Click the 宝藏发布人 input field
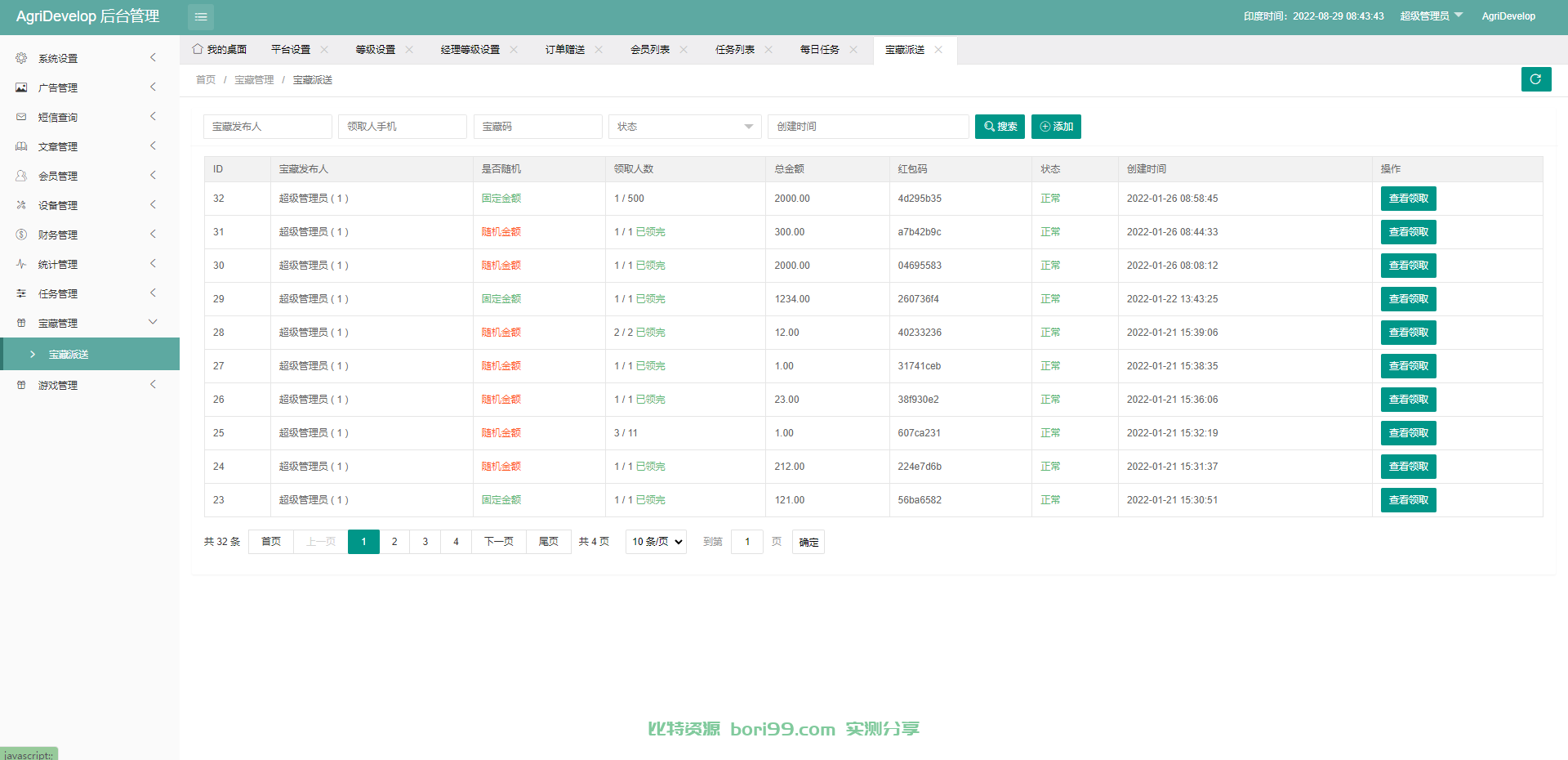This screenshot has width=1568, height=760. click(268, 127)
